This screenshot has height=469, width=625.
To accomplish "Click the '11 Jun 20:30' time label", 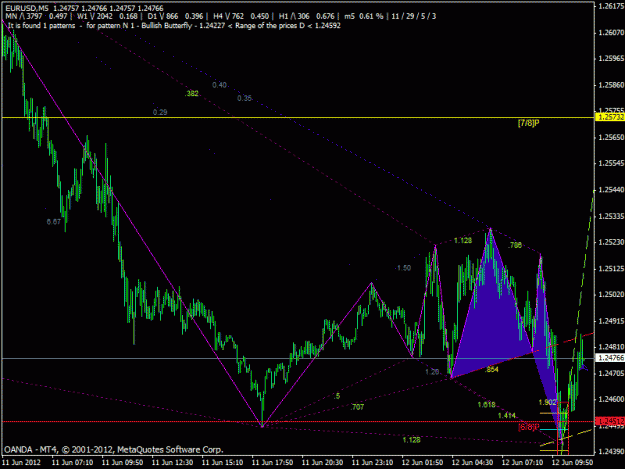I will [x=322, y=463].
